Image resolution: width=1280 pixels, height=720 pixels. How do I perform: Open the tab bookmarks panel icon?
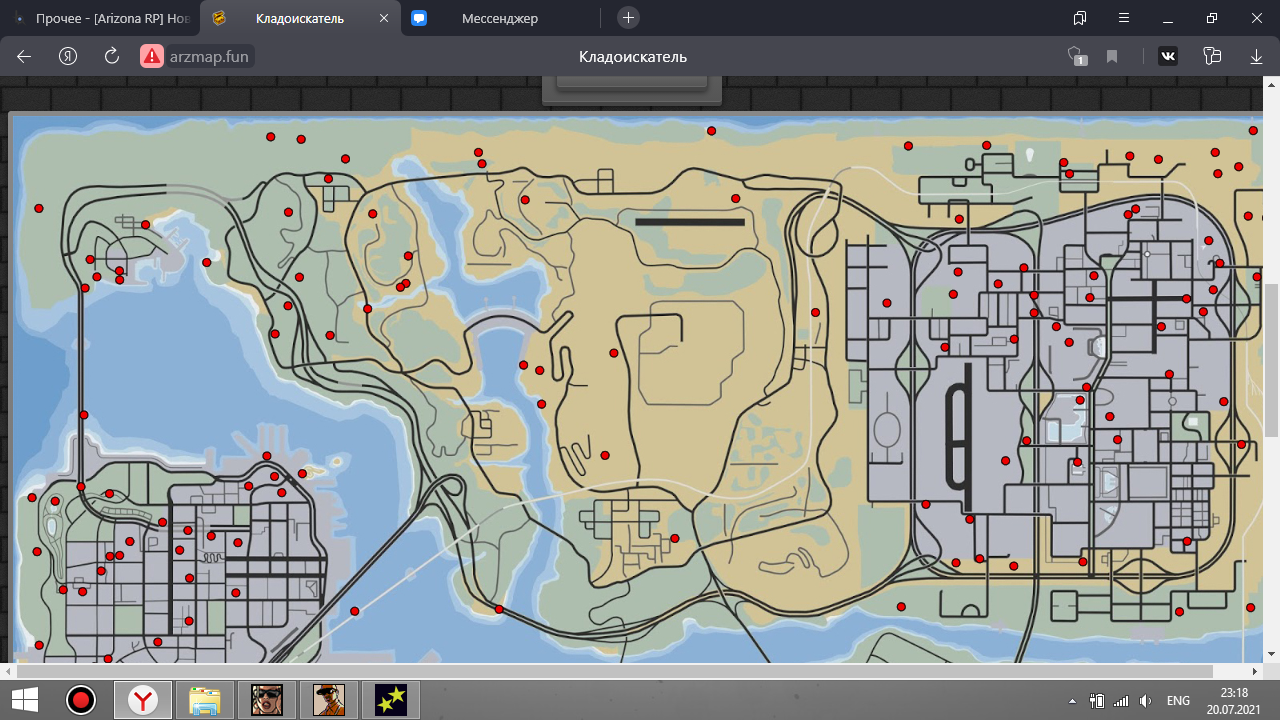coord(1080,18)
